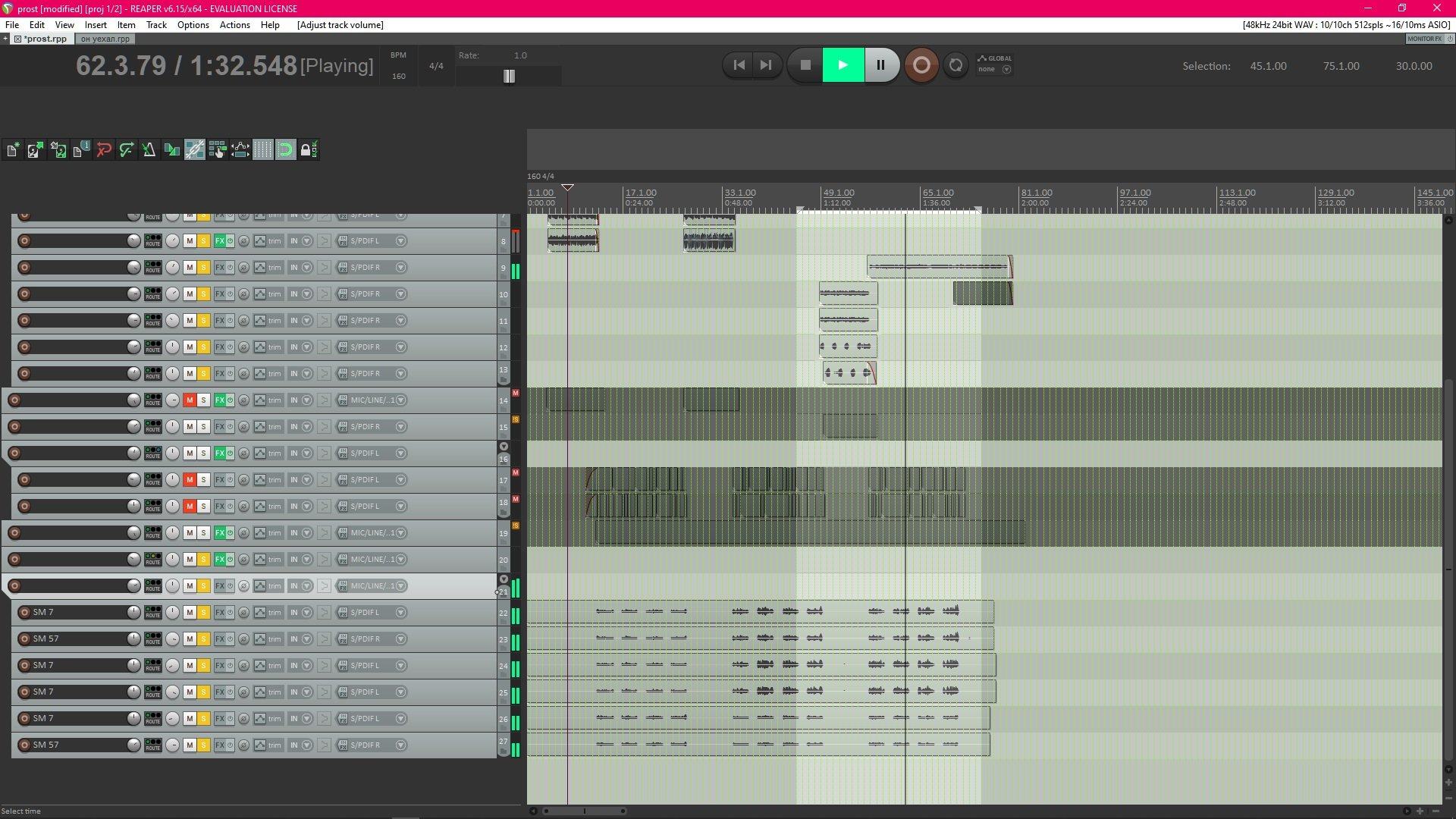Toggle FX bypass on track 8
Viewport: 1456px width, 819px height.
(x=231, y=241)
